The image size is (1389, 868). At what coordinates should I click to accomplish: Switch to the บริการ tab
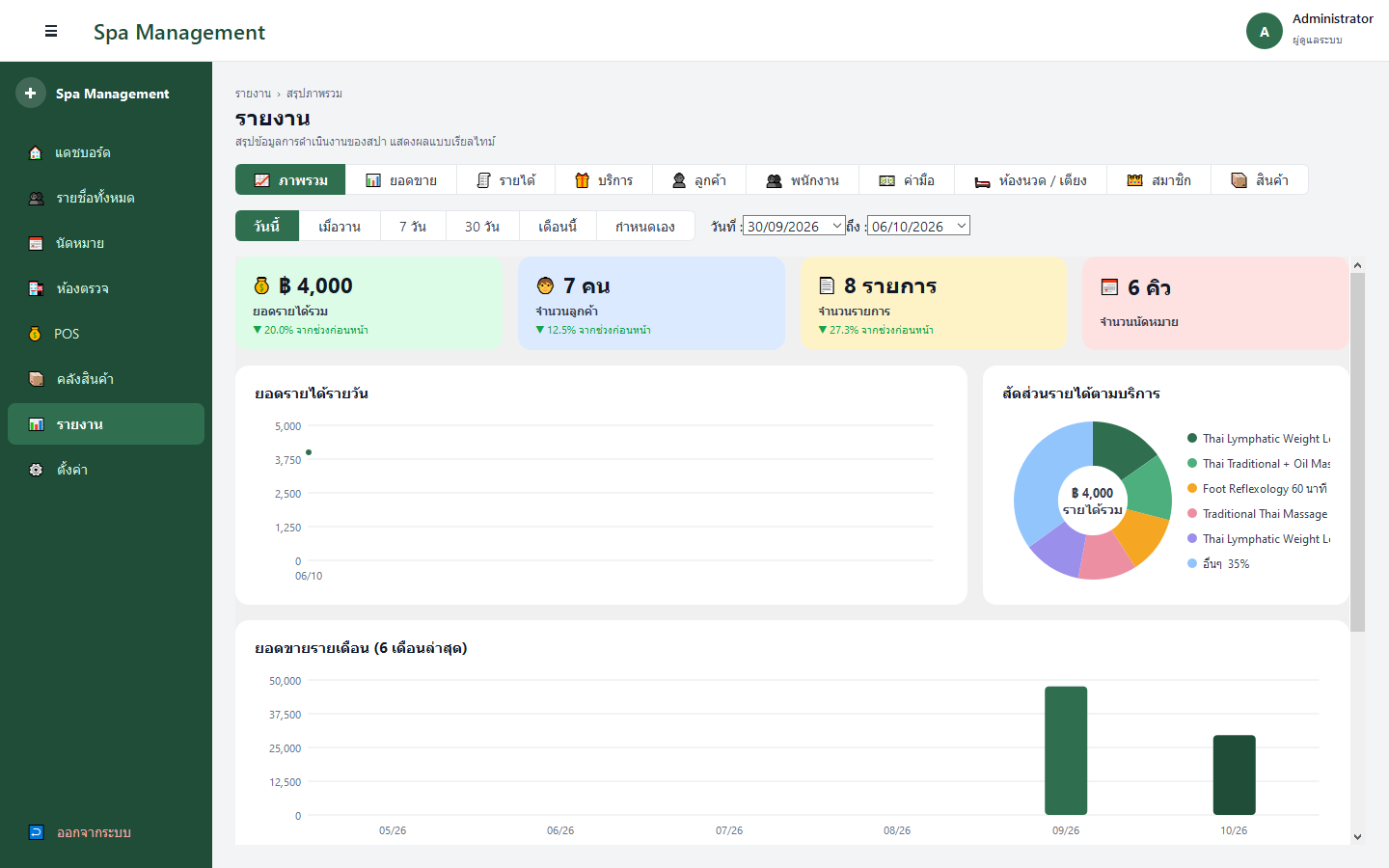pos(604,180)
